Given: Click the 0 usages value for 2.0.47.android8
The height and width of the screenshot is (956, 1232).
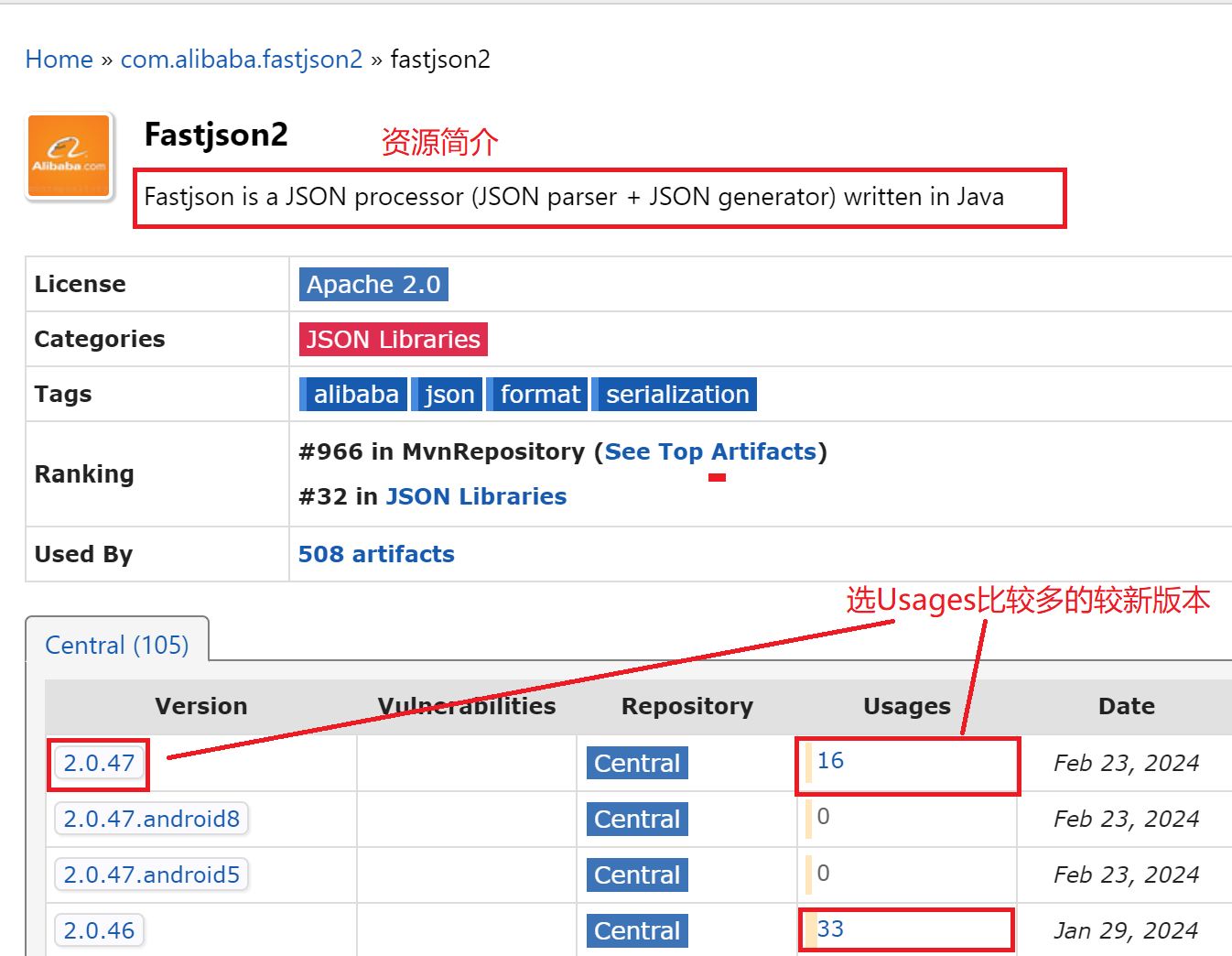Looking at the screenshot, I should pyautogui.click(x=824, y=817).
